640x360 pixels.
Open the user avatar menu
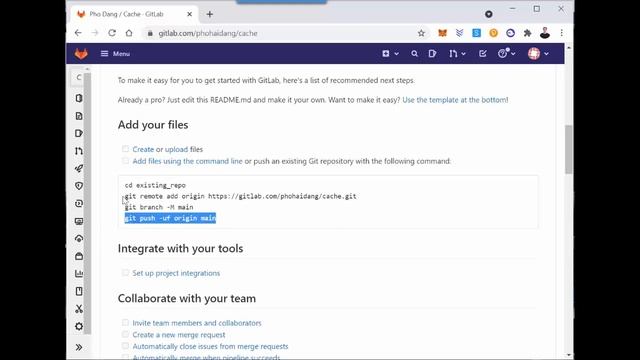coord(534,53)
